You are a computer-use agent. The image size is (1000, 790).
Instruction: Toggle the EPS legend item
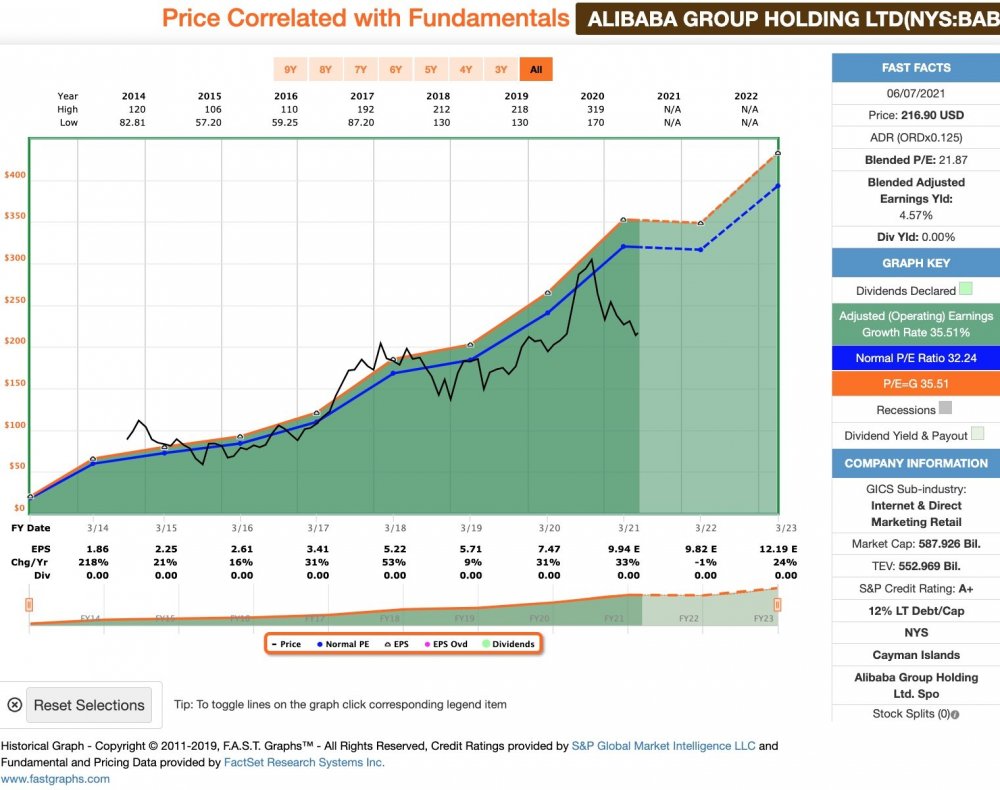395,644
